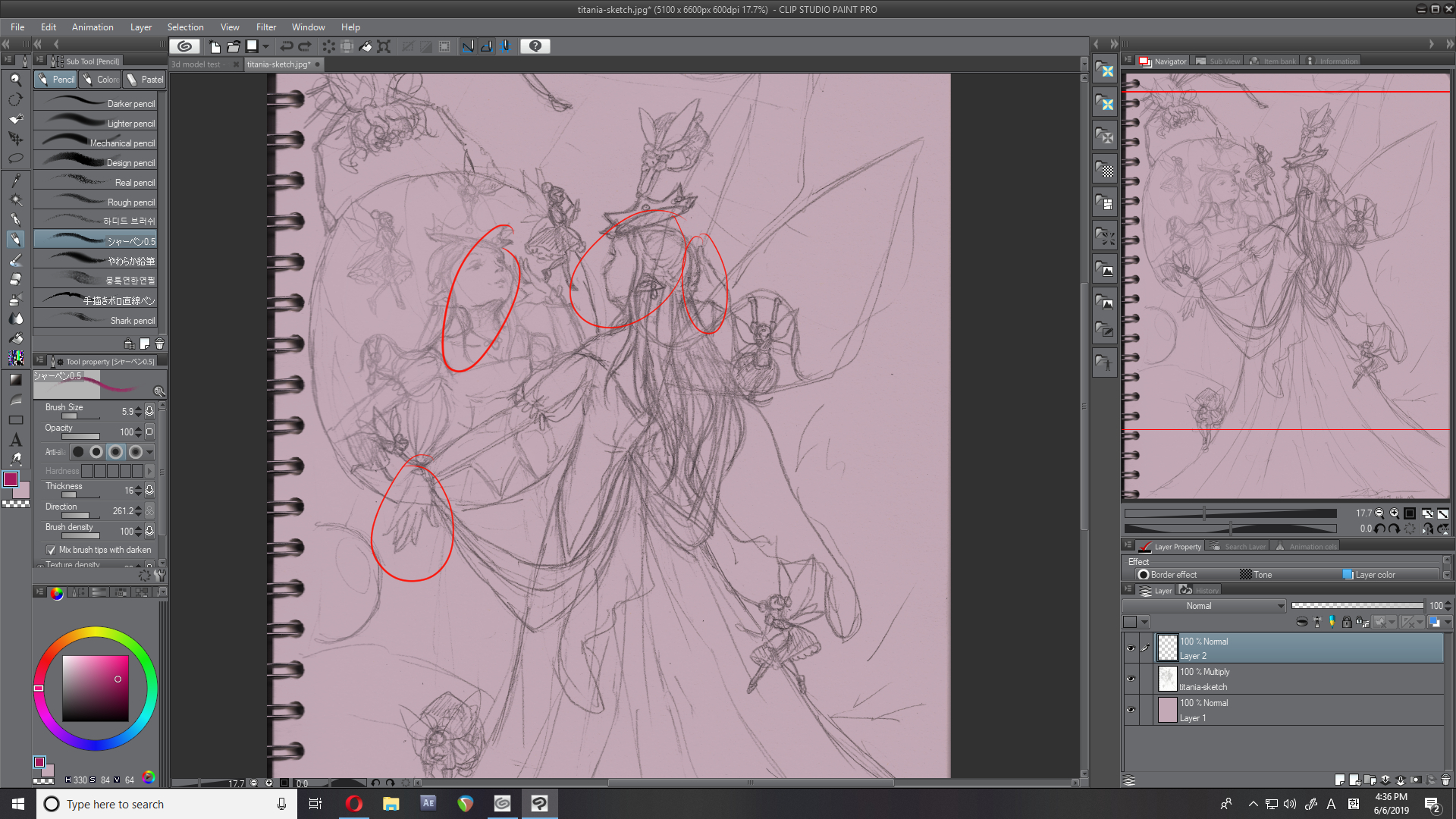The height and width of the screenshot is (819, 1456).
Task: Toggle visibility of Layer 1
Action: coord(1131,710)
